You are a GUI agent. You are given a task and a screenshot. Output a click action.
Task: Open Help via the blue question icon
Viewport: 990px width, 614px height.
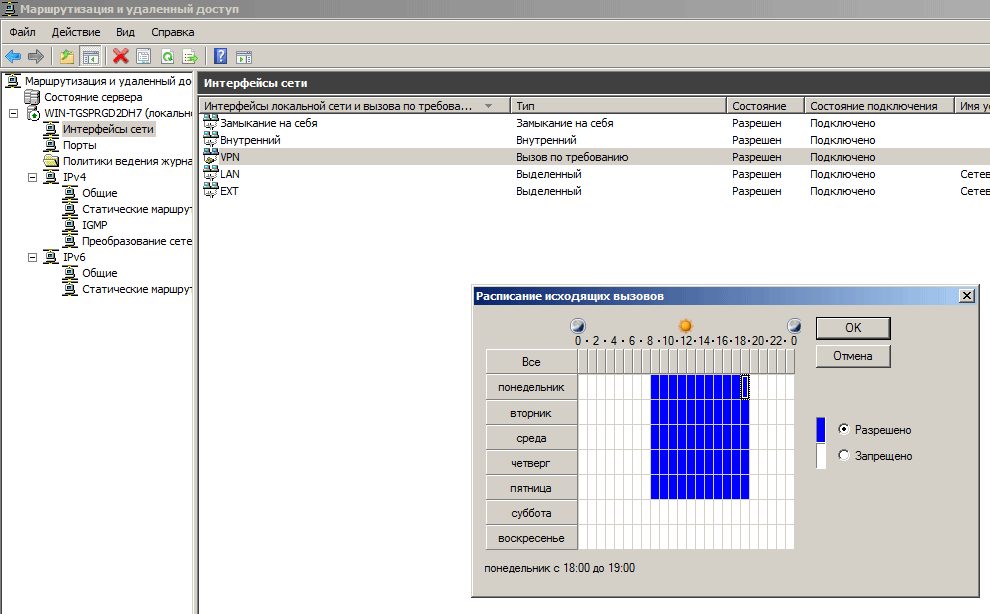tap(220, 56)
